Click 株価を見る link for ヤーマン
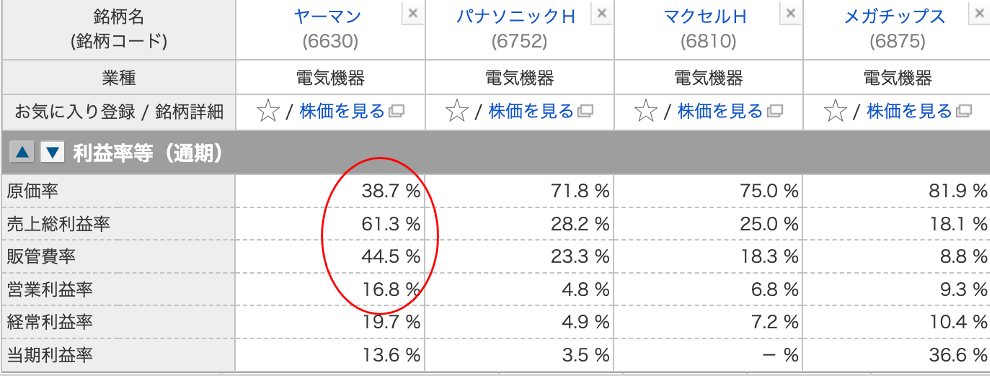990x376 pixels. point(342,112)
